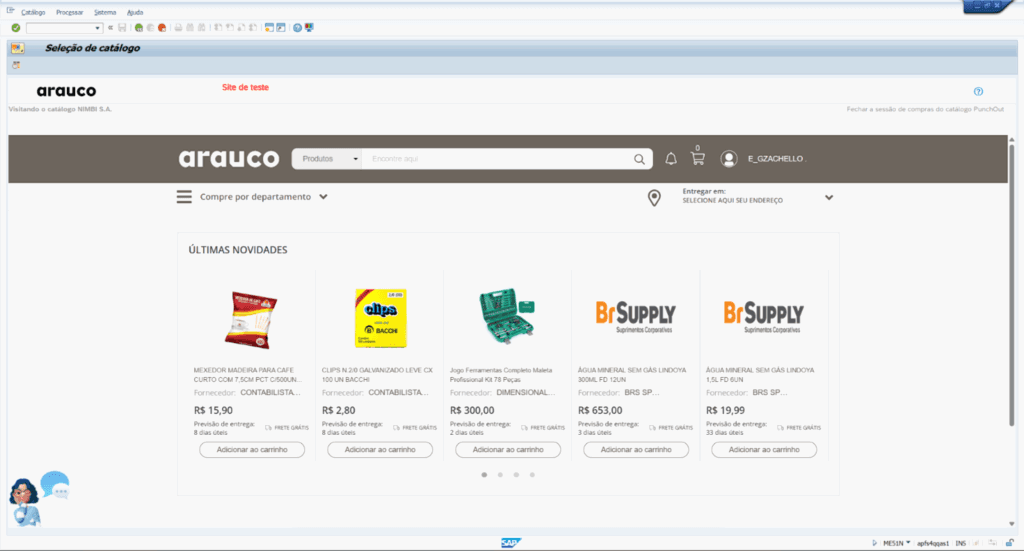Expand the Entregar em address chevron
The width and height of the screenshot is (1024, 551).
pos(829,198)
